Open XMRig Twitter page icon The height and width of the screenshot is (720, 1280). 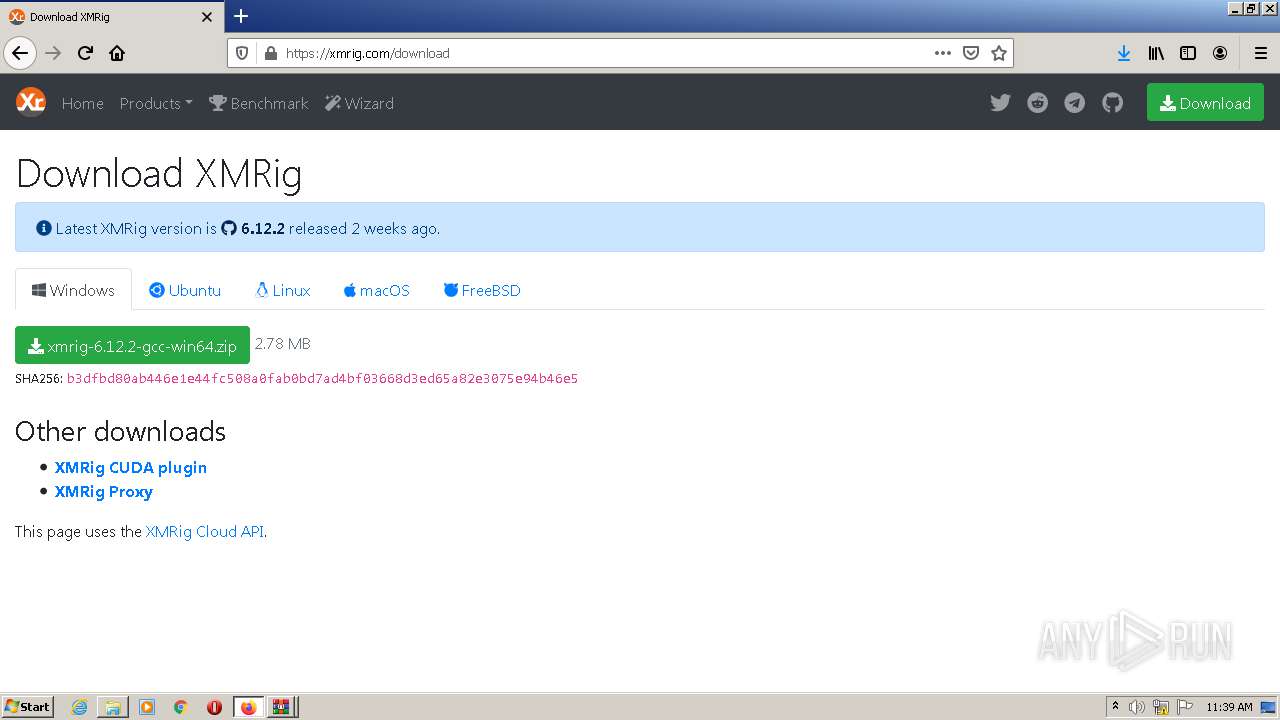coord(1000,103)
